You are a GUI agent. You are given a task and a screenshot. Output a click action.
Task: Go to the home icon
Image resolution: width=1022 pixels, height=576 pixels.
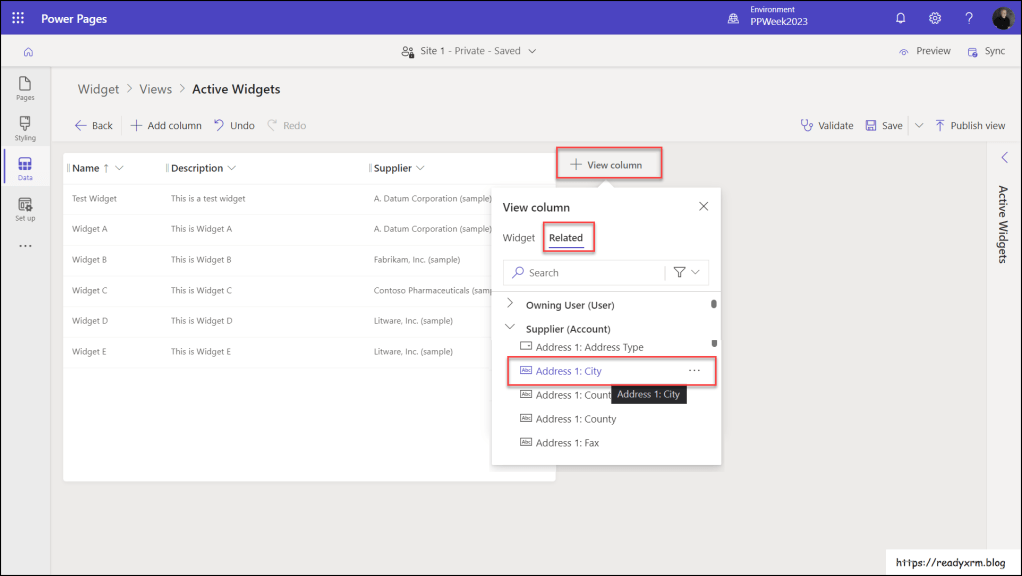tap(28, 52)
